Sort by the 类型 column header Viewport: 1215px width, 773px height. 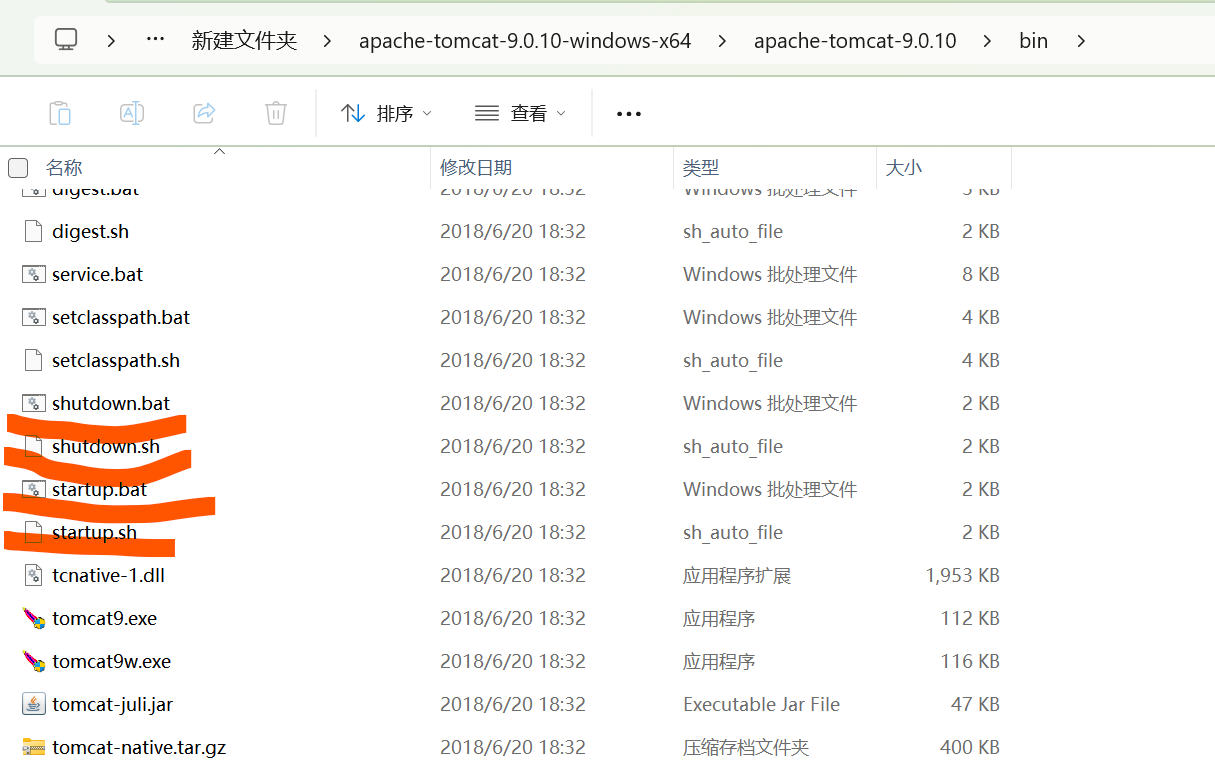tap(701, 167)
